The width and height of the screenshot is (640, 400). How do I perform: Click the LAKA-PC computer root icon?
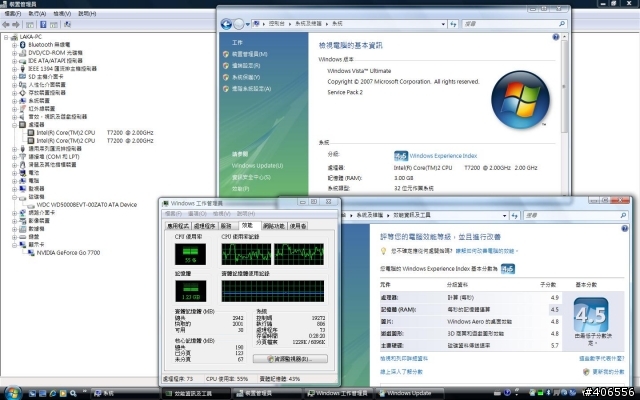14,37
